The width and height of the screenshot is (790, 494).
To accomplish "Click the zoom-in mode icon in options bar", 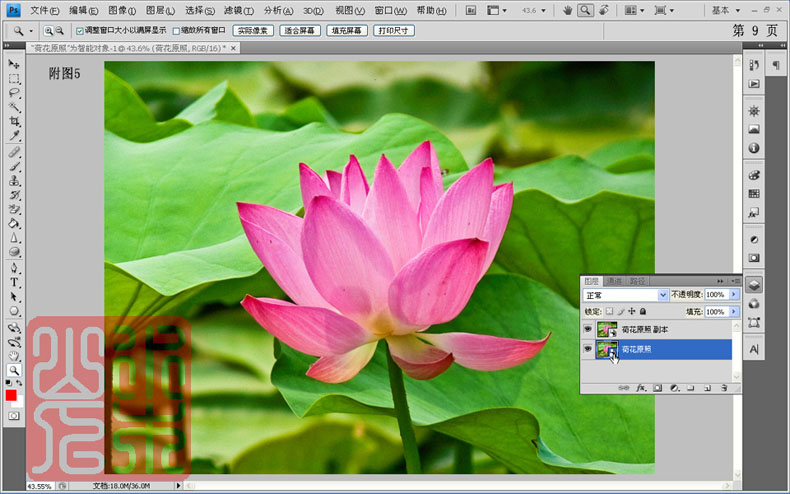I will point(48,31).
